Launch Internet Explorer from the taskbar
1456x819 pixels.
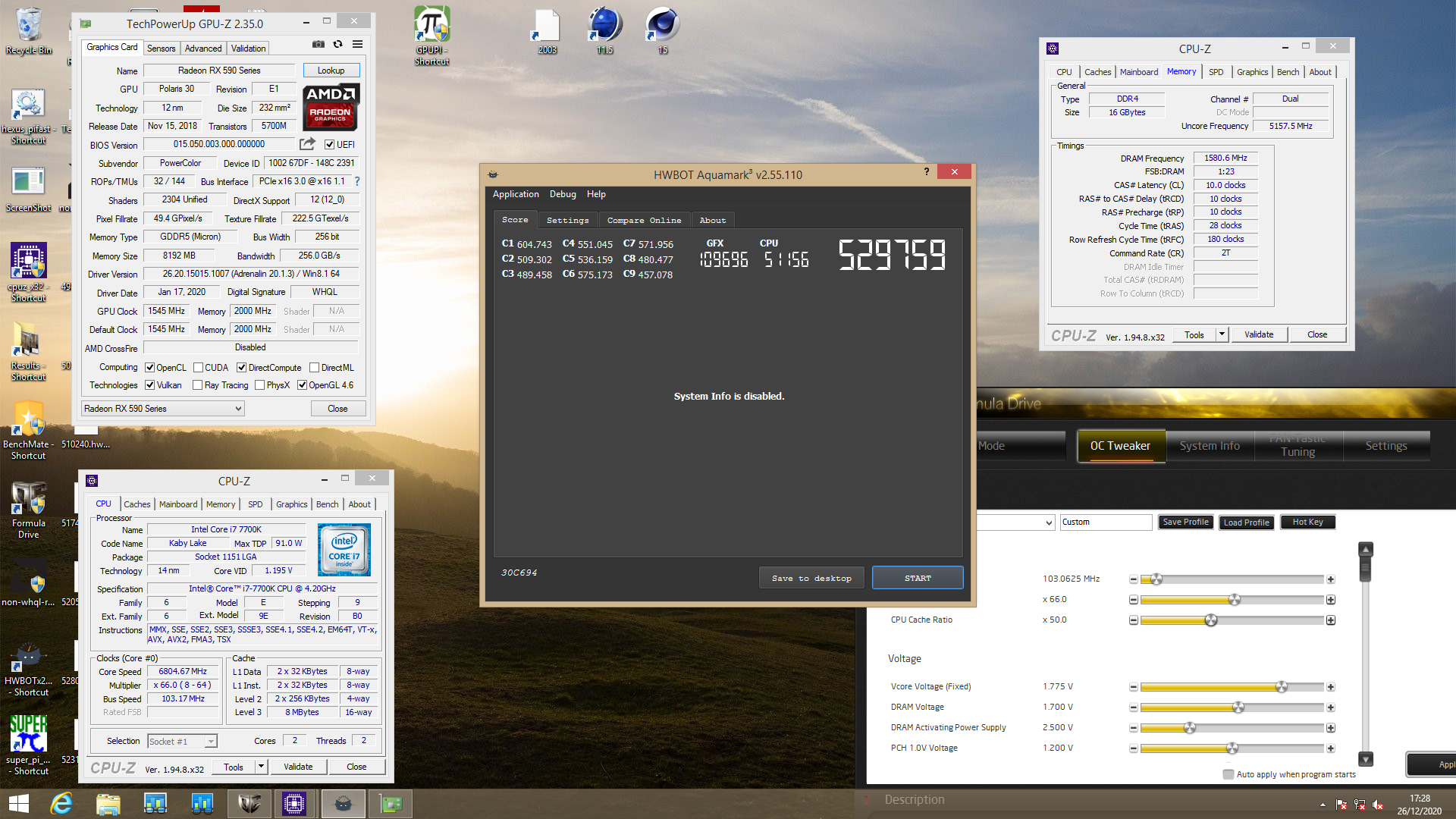[x=61, y=804]
